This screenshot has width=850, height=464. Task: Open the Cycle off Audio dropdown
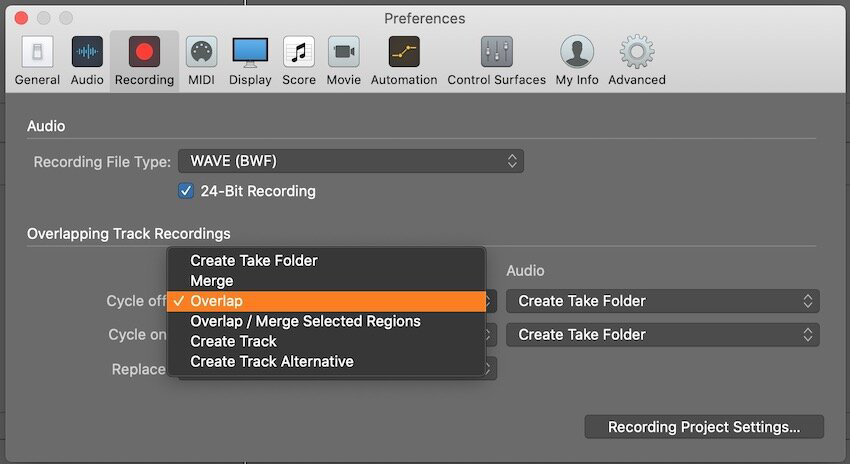pos(662,301)
